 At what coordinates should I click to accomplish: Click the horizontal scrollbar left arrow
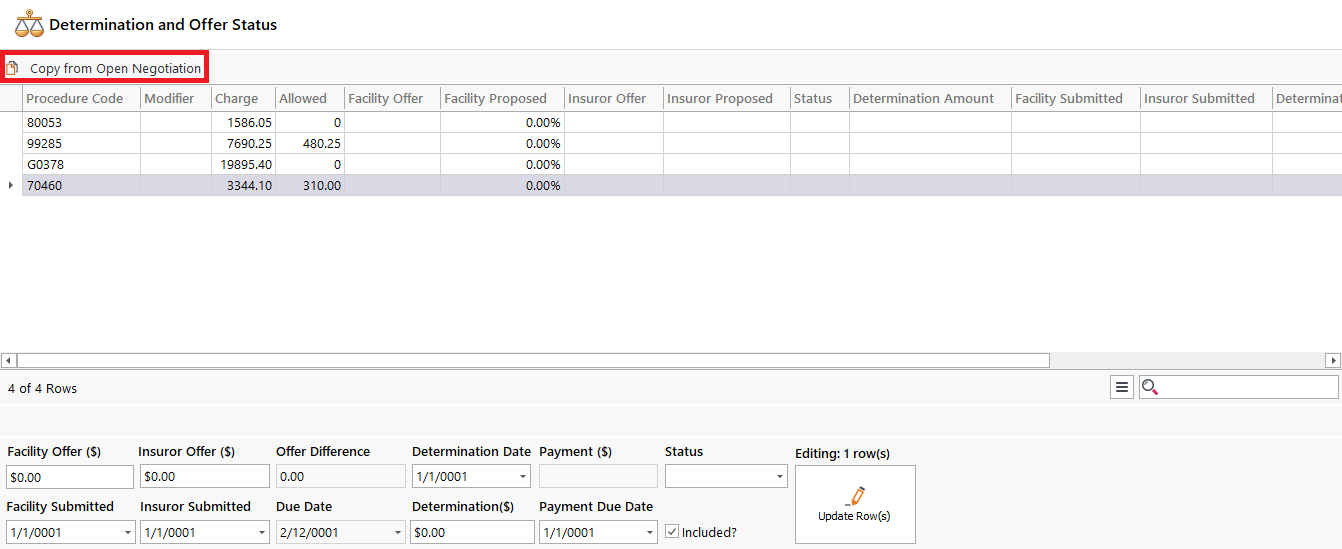8,360
